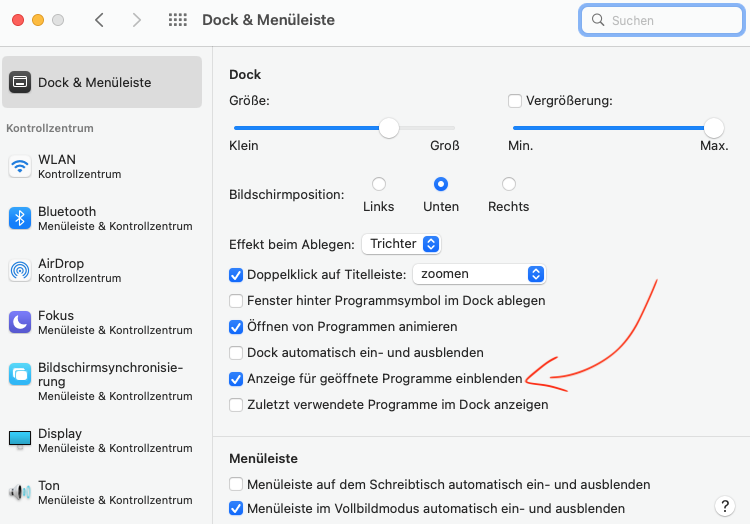Choose Rechts for Bildschirmposition
The height and width of the screenshot is (524, 750).
point(508,184)
